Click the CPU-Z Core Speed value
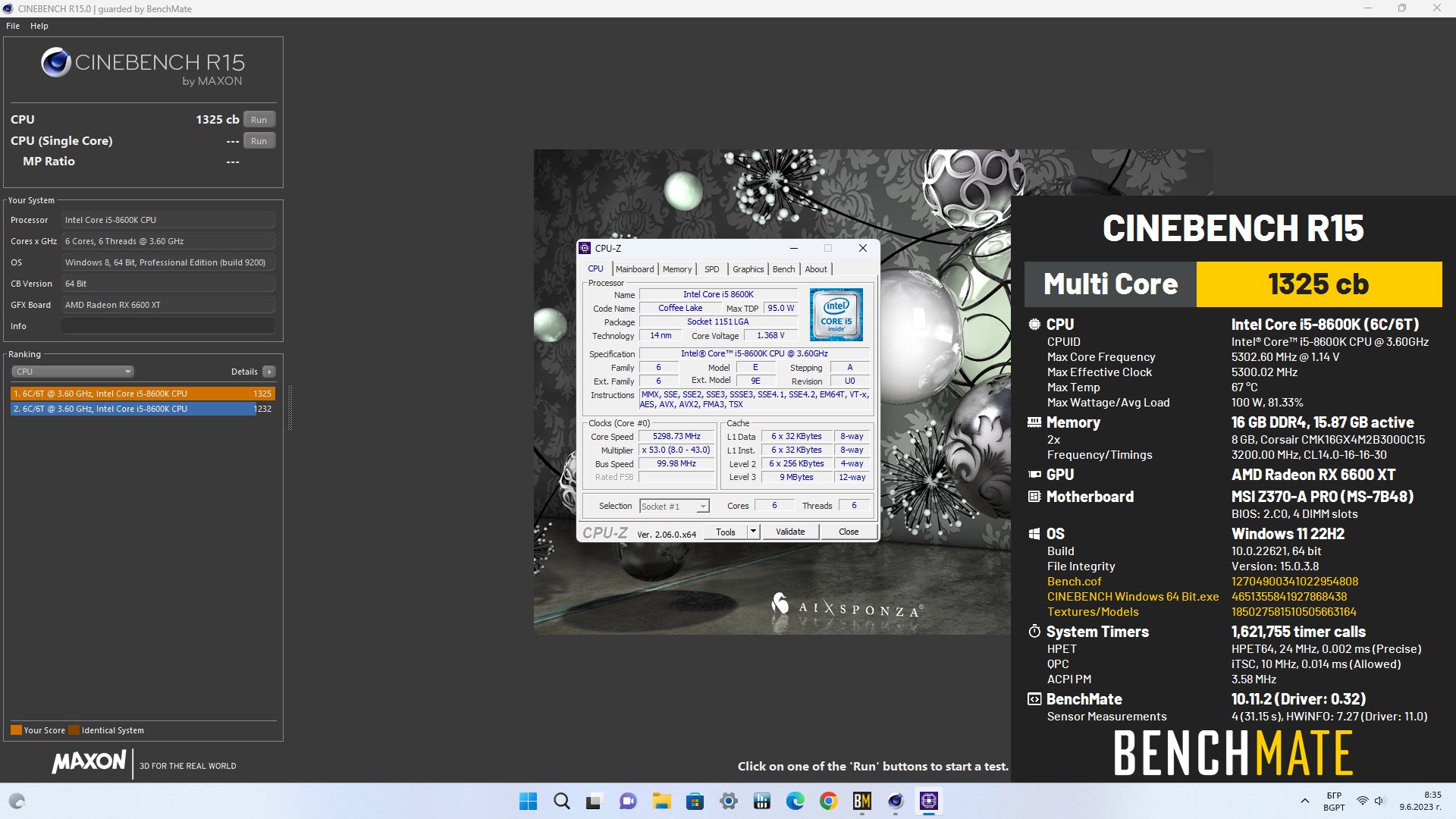Screen dimensions: 1456x819 (676, 436)
